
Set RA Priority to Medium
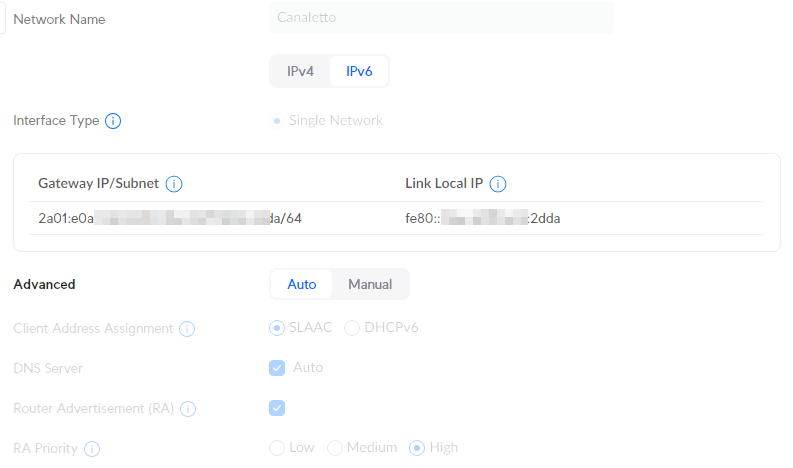[335, 448]
